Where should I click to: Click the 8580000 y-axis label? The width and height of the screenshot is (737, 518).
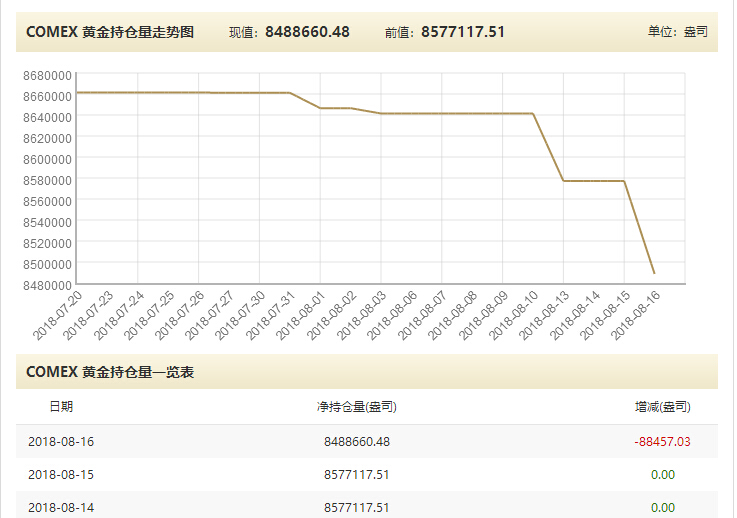point(47,181)
